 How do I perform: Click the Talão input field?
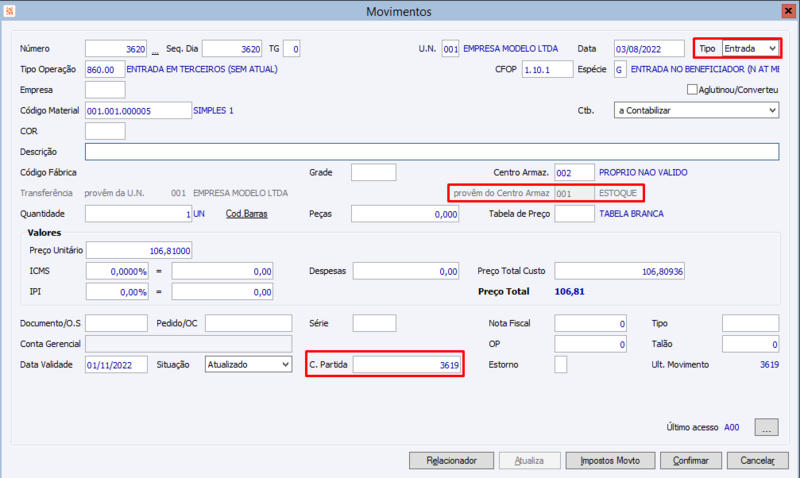[751, 344]
